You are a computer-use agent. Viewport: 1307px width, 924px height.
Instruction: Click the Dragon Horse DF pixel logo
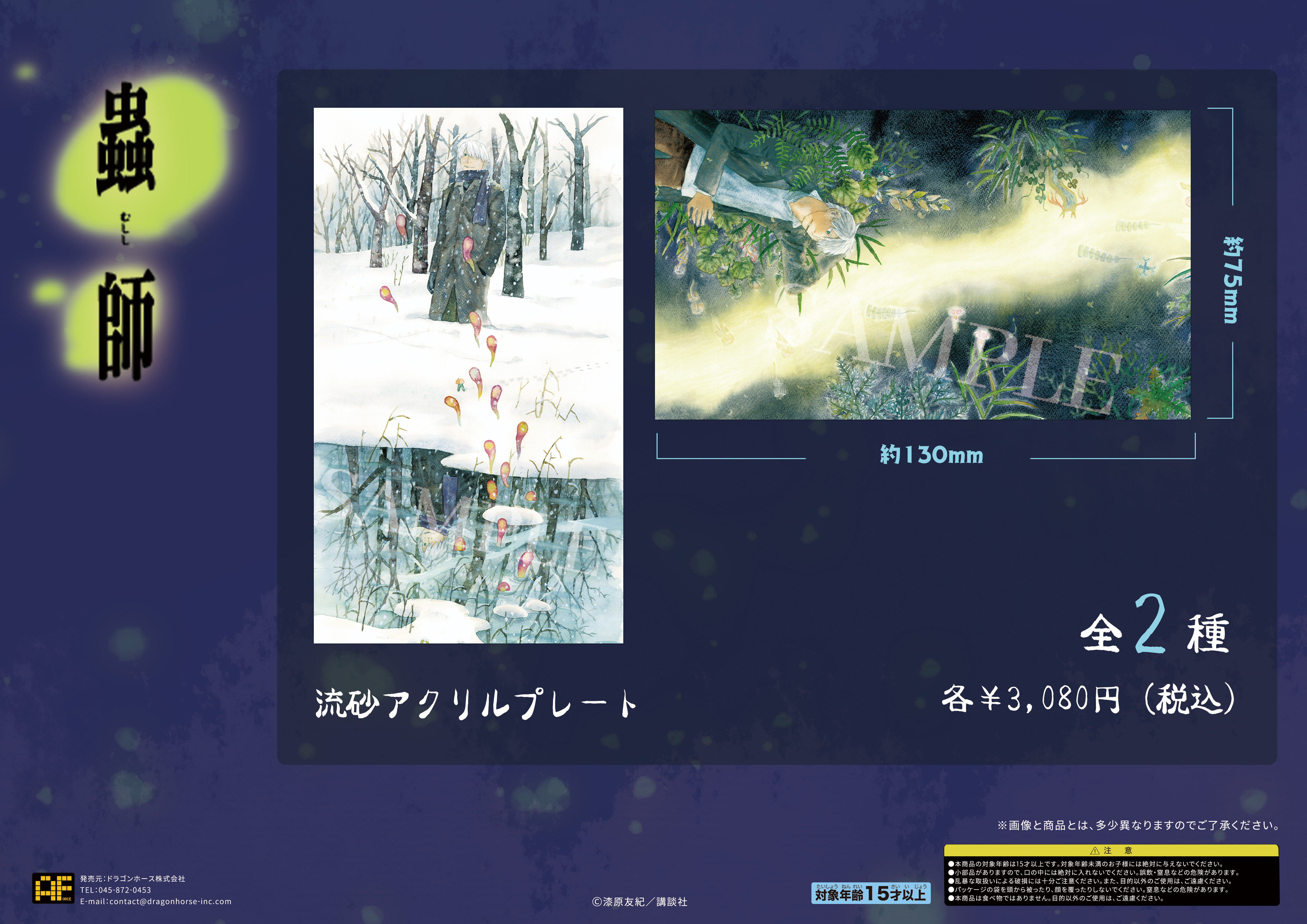[x=53, y=888]
